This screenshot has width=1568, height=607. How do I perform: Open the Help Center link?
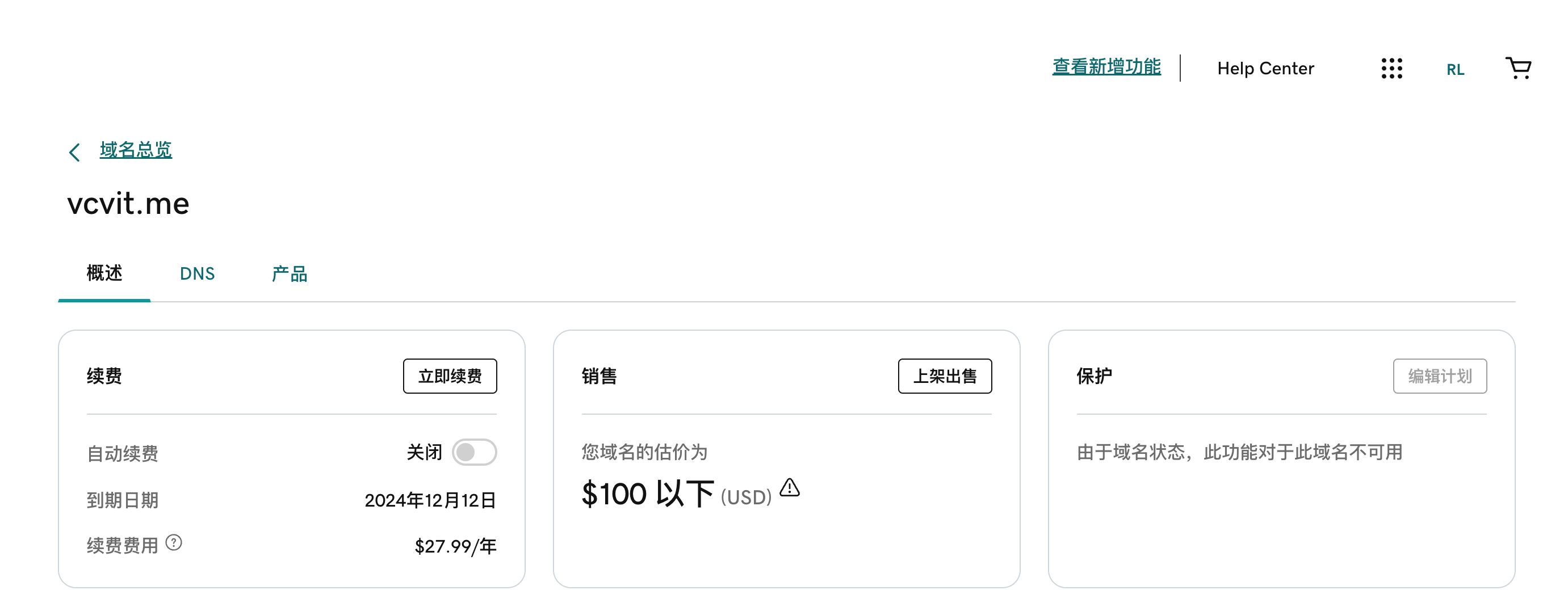click(x=1265, y=68)
